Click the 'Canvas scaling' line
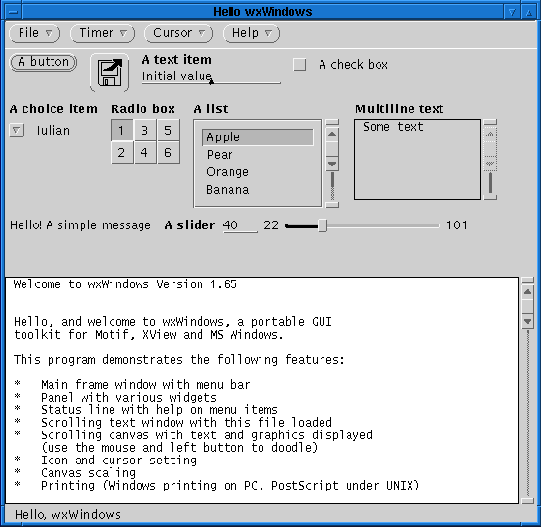Image resolution: width=541 pixels, height=529 pixels. 88,473
